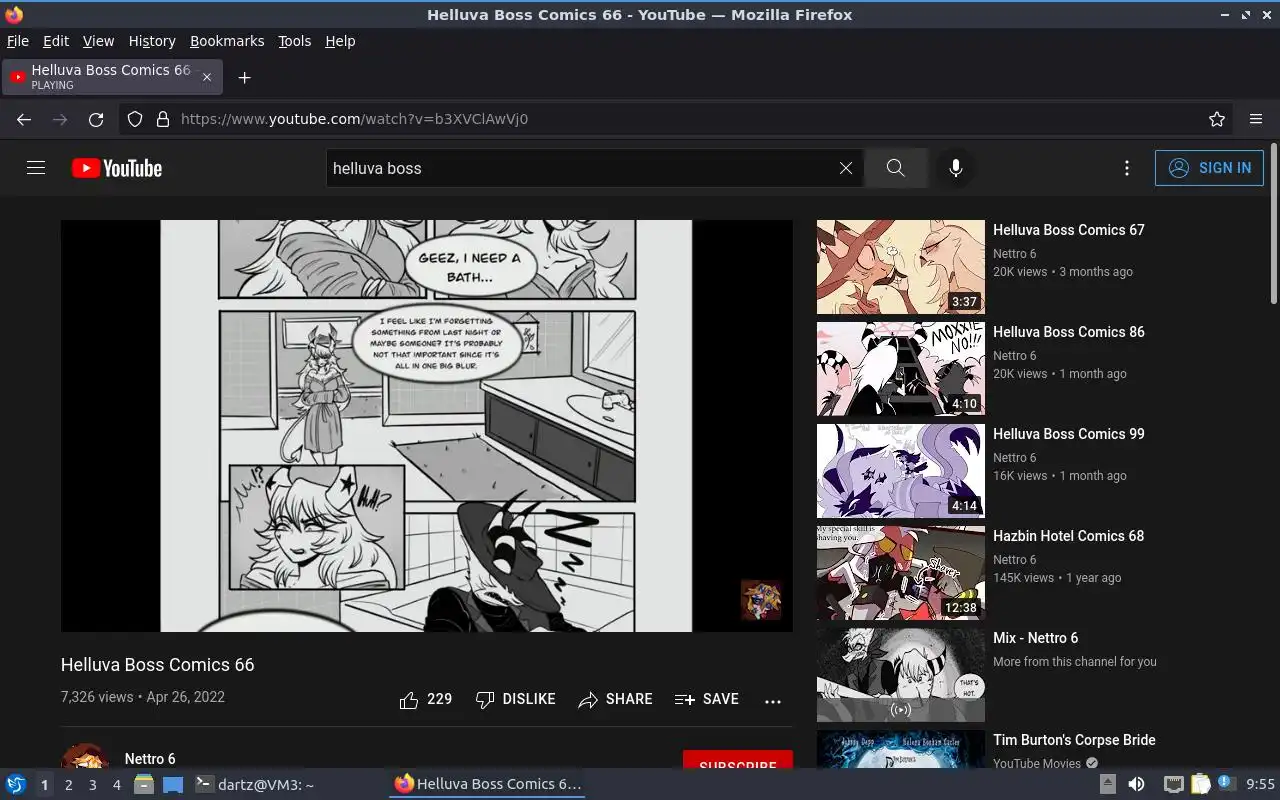Play the Mix - Nettro 6 playlist thumbnail

pyautogui.click(x=901, y=675)
